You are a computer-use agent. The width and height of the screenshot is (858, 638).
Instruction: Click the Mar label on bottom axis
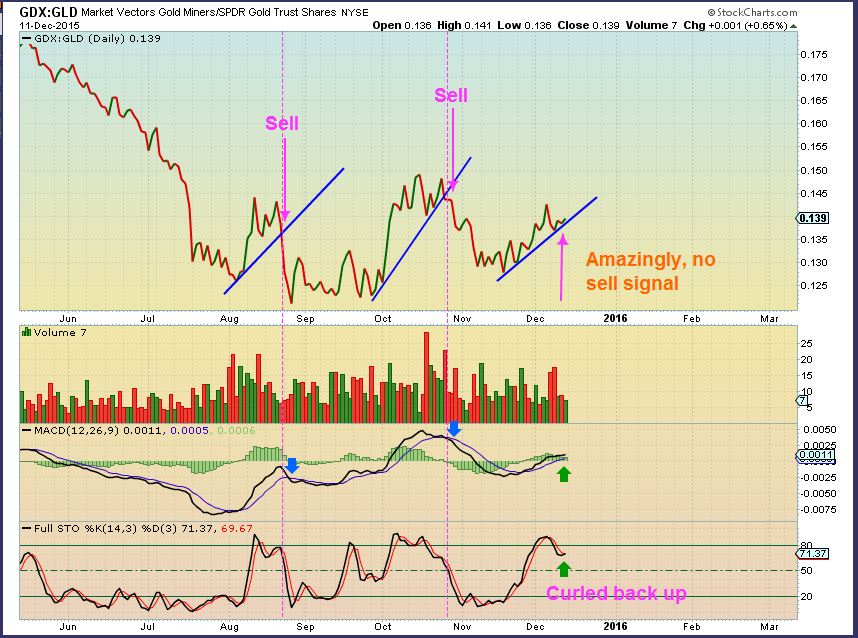pos(769,627)
